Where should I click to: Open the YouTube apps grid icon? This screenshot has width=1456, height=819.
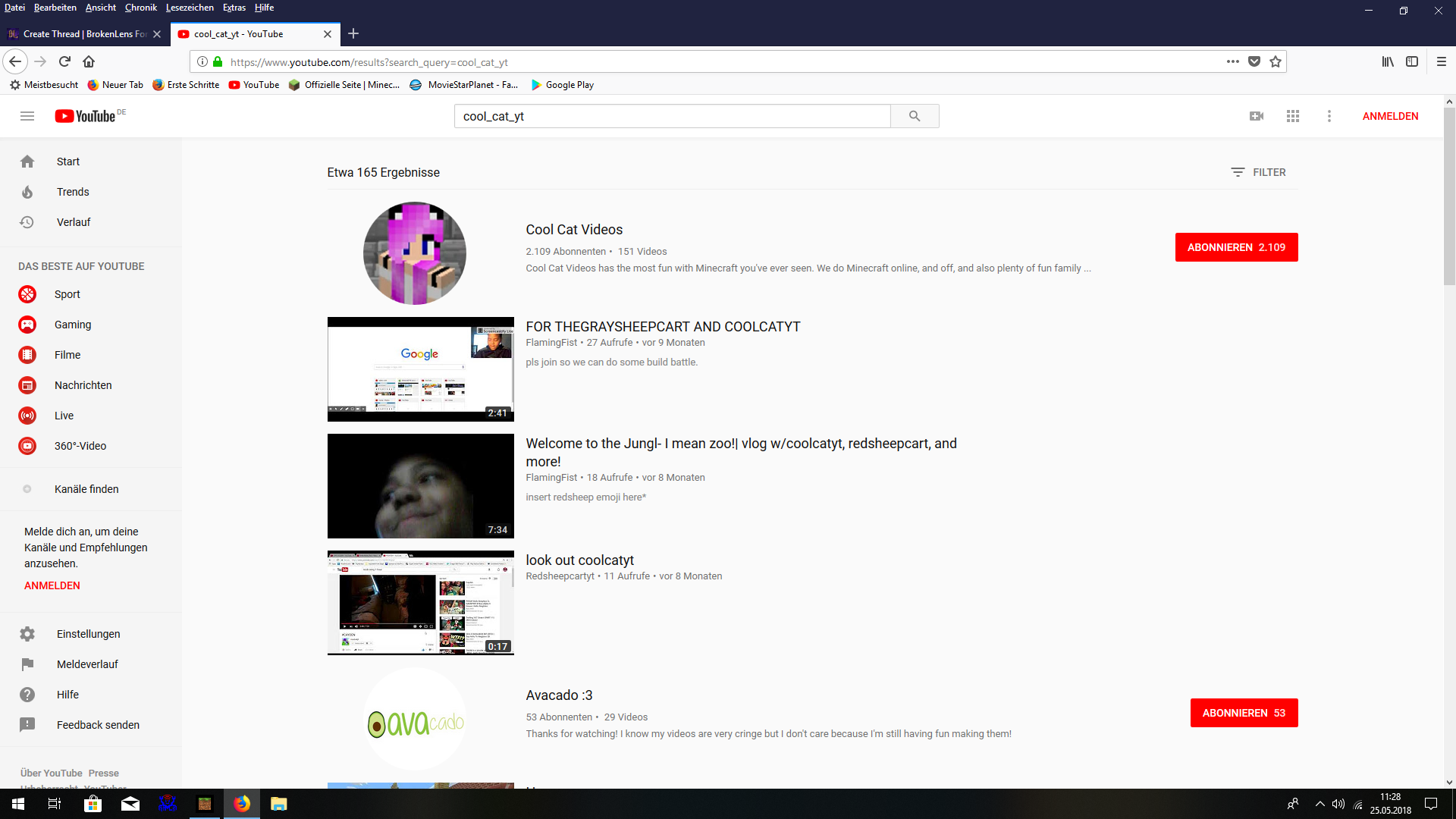(1293, 116)
